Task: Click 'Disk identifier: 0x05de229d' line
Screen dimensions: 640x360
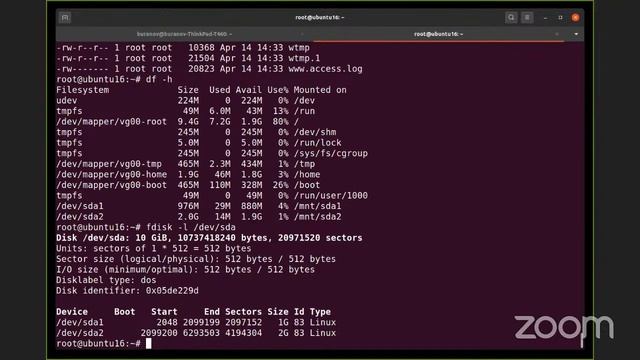Action: [x=127, y=291]
